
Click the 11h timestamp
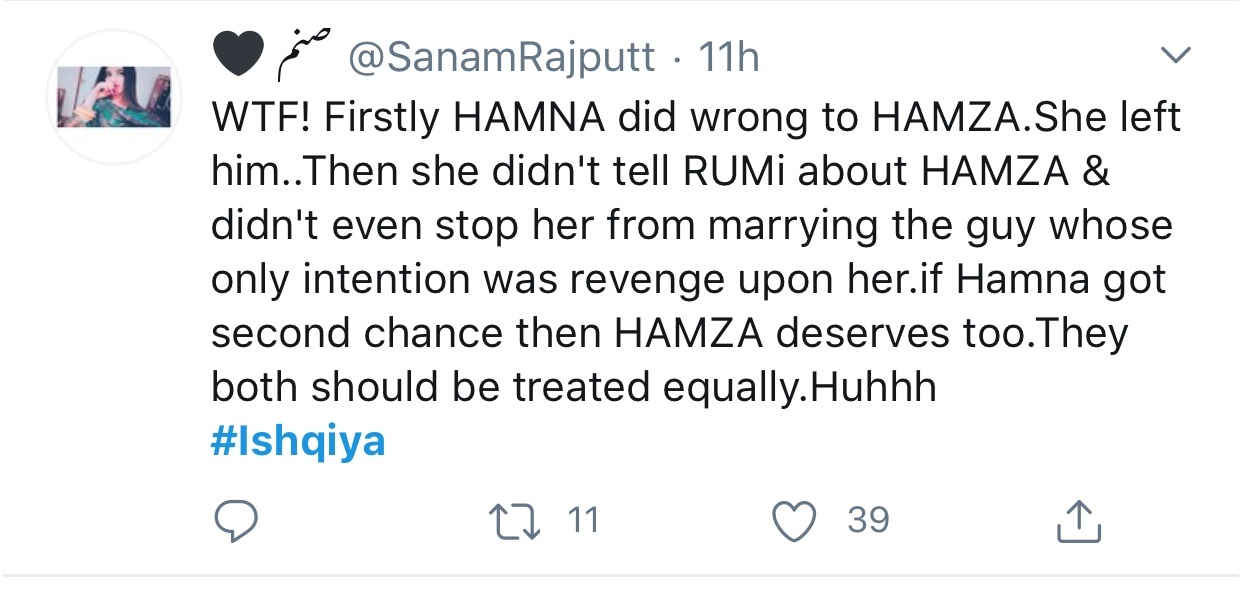tap(729, 58)
